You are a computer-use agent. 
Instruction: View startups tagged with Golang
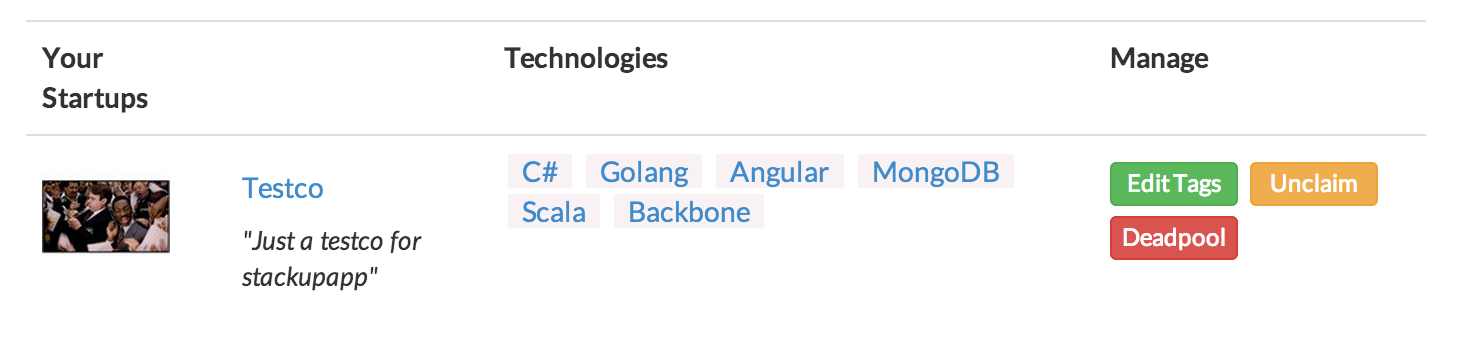tap(644, 172)
